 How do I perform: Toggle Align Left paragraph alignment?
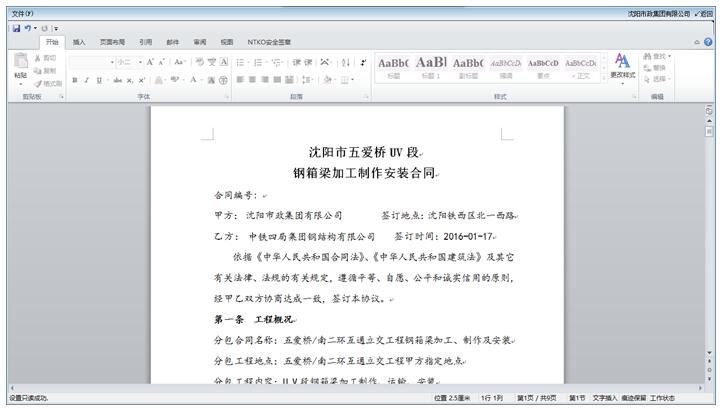tap(240, 80)
